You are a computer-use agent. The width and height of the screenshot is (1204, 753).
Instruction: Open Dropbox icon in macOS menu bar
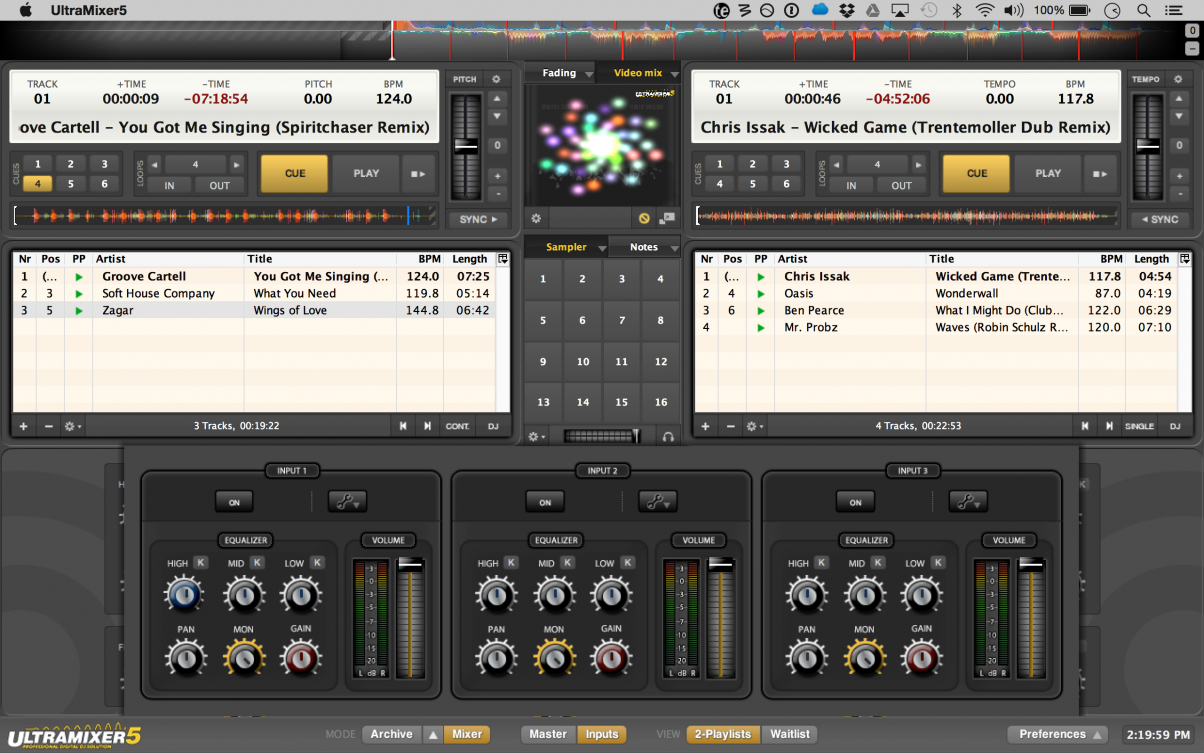coord(847,10)
